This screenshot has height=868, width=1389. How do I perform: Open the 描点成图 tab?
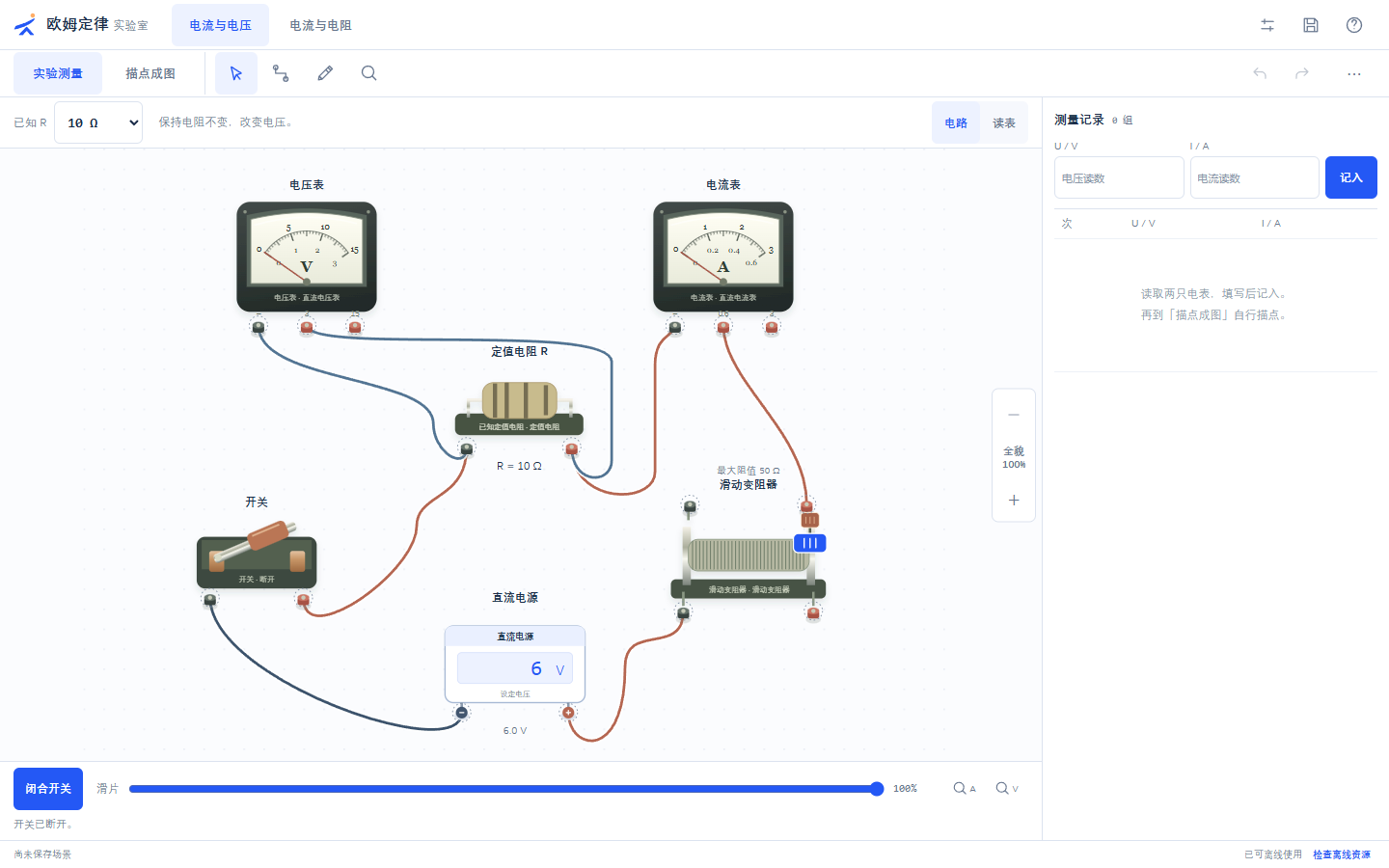tap(150, 73)
